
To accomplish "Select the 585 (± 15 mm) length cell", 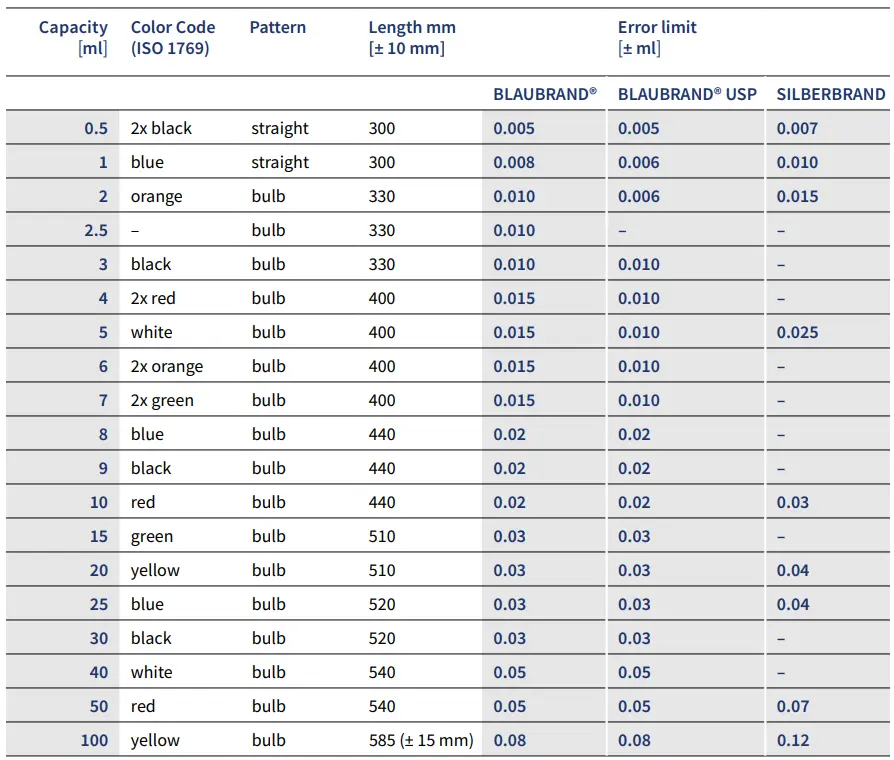I will 421,740.
